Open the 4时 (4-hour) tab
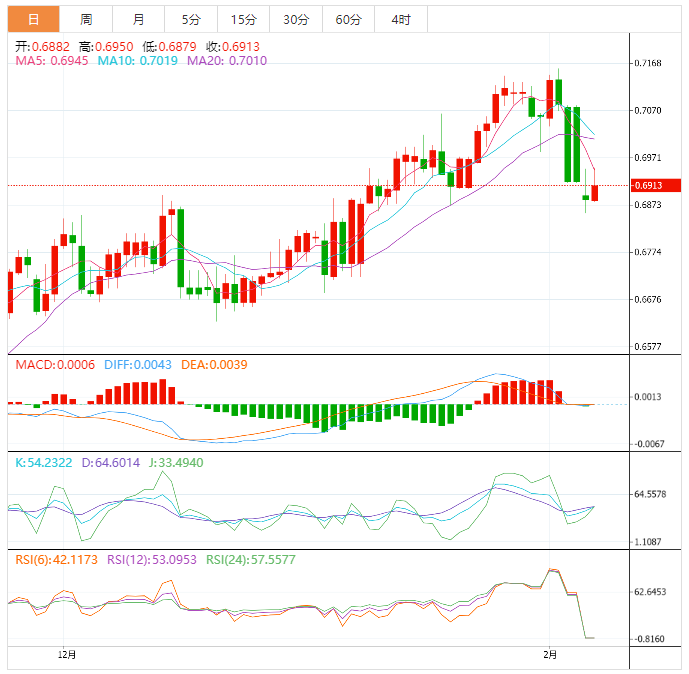 coord(401,19)
